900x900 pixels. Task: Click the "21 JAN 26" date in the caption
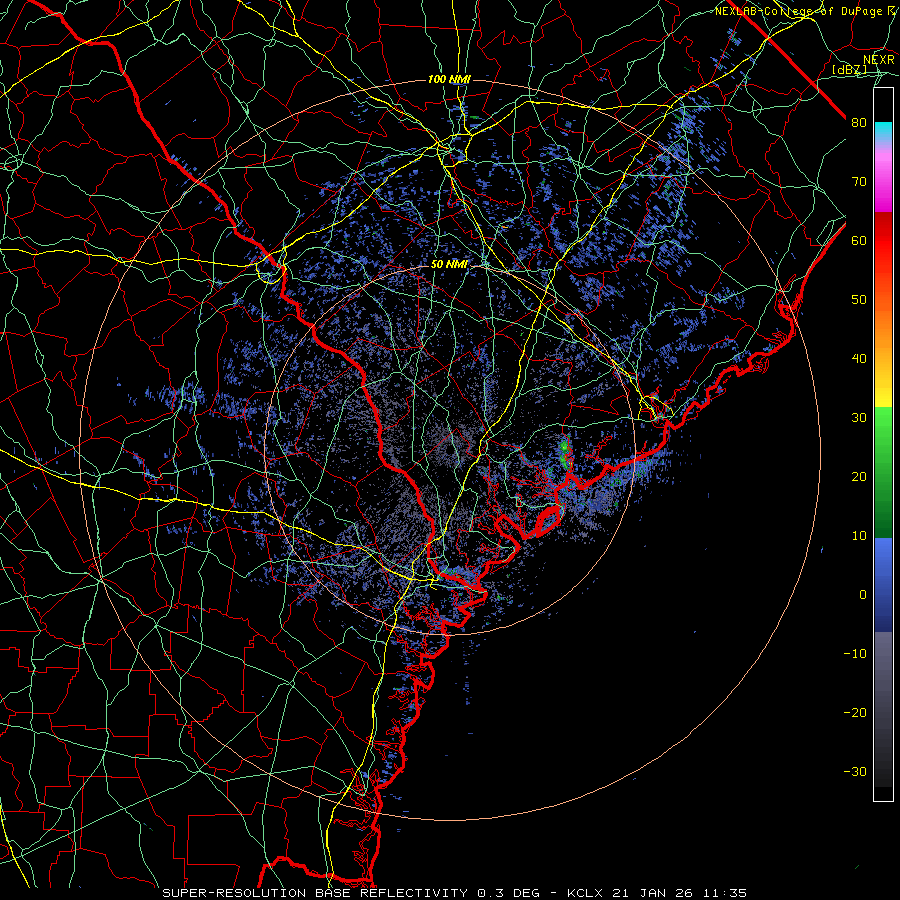(x=655, y=893)
